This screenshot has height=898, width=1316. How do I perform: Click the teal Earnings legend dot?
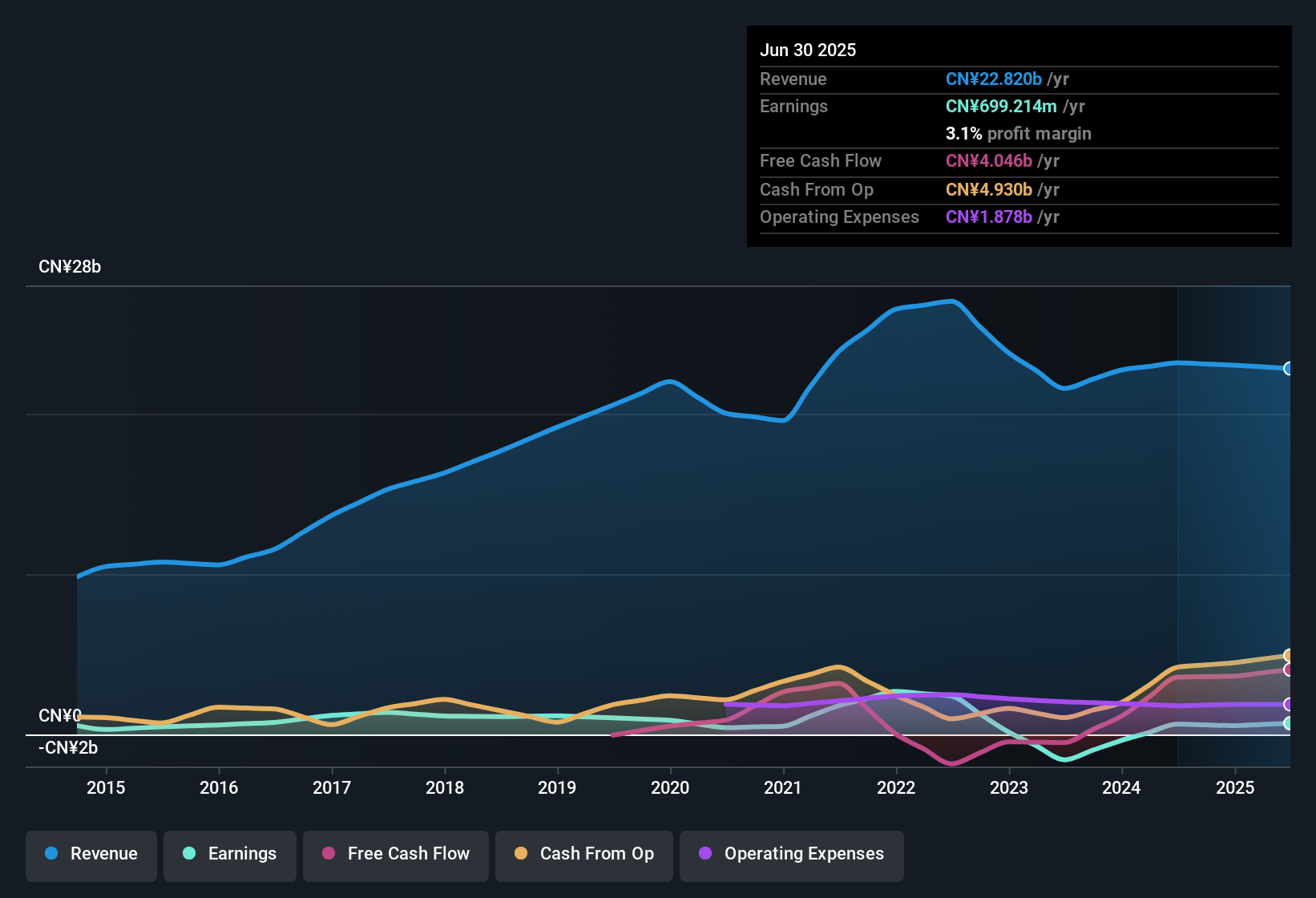coord(189,854)
